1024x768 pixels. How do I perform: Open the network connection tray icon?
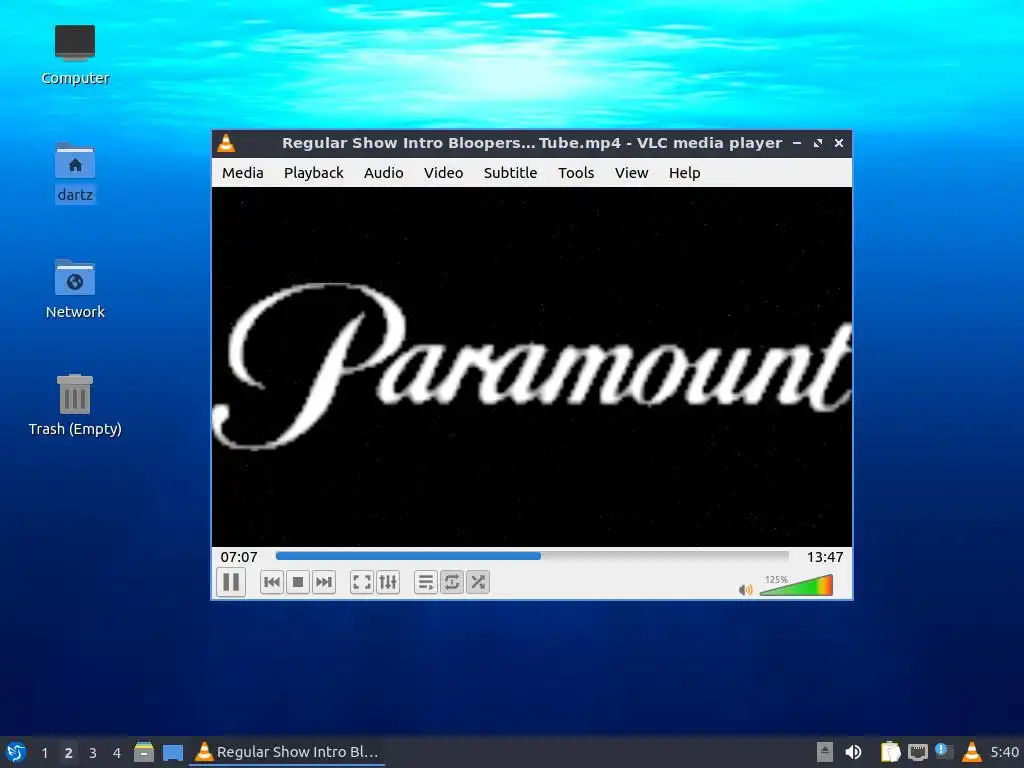(x=918, y=752)
